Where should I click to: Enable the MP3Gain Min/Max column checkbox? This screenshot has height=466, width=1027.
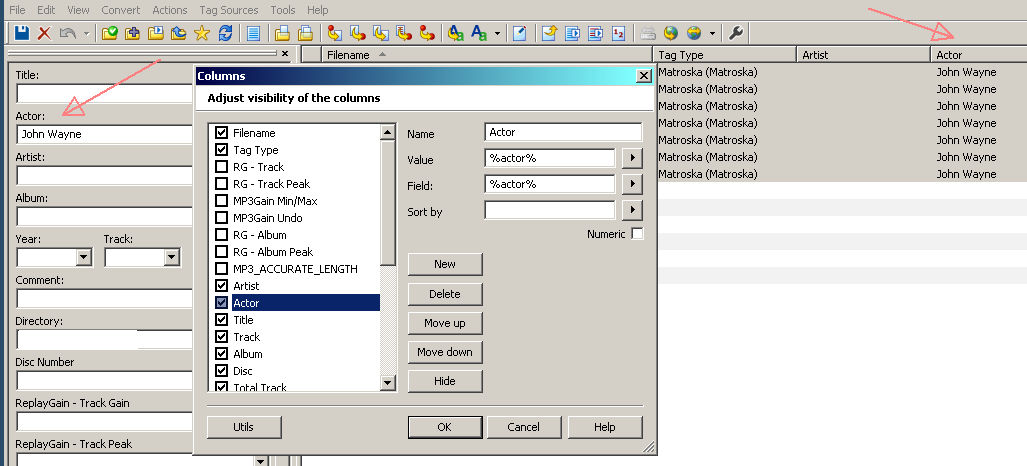pyautogui.click(x=221, y=201)
